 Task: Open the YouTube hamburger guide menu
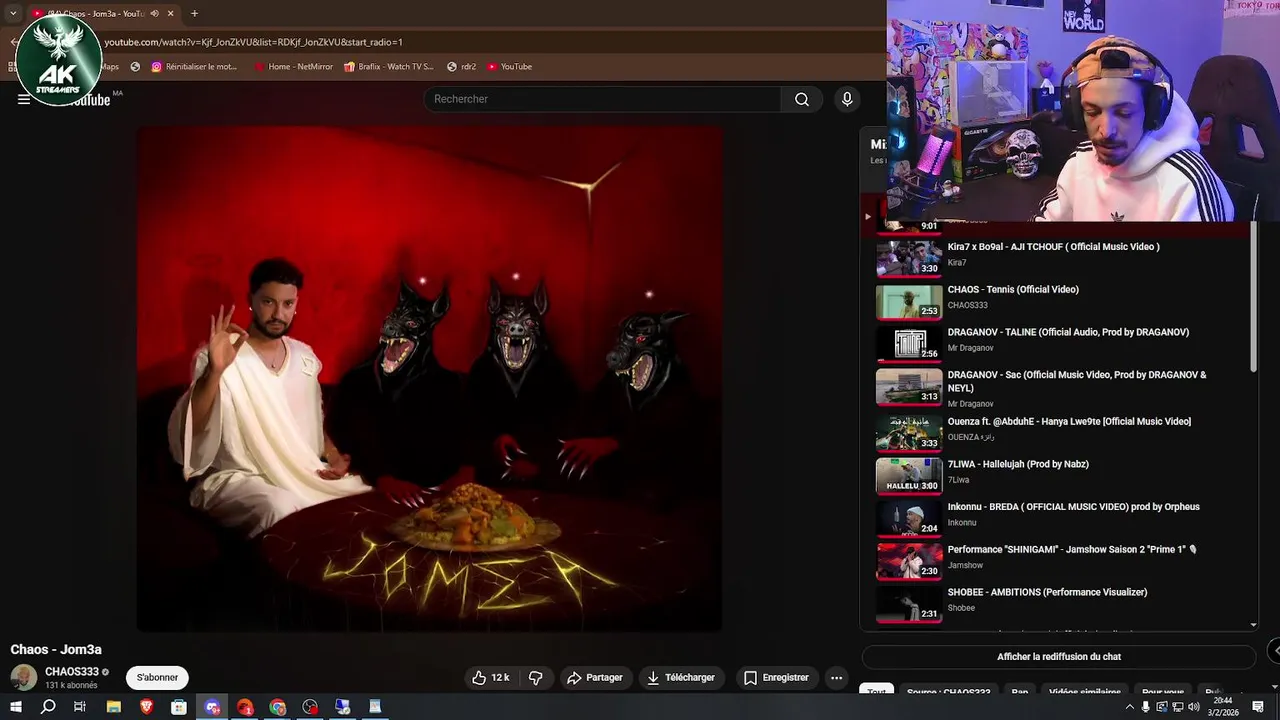(x=24, y=99)
